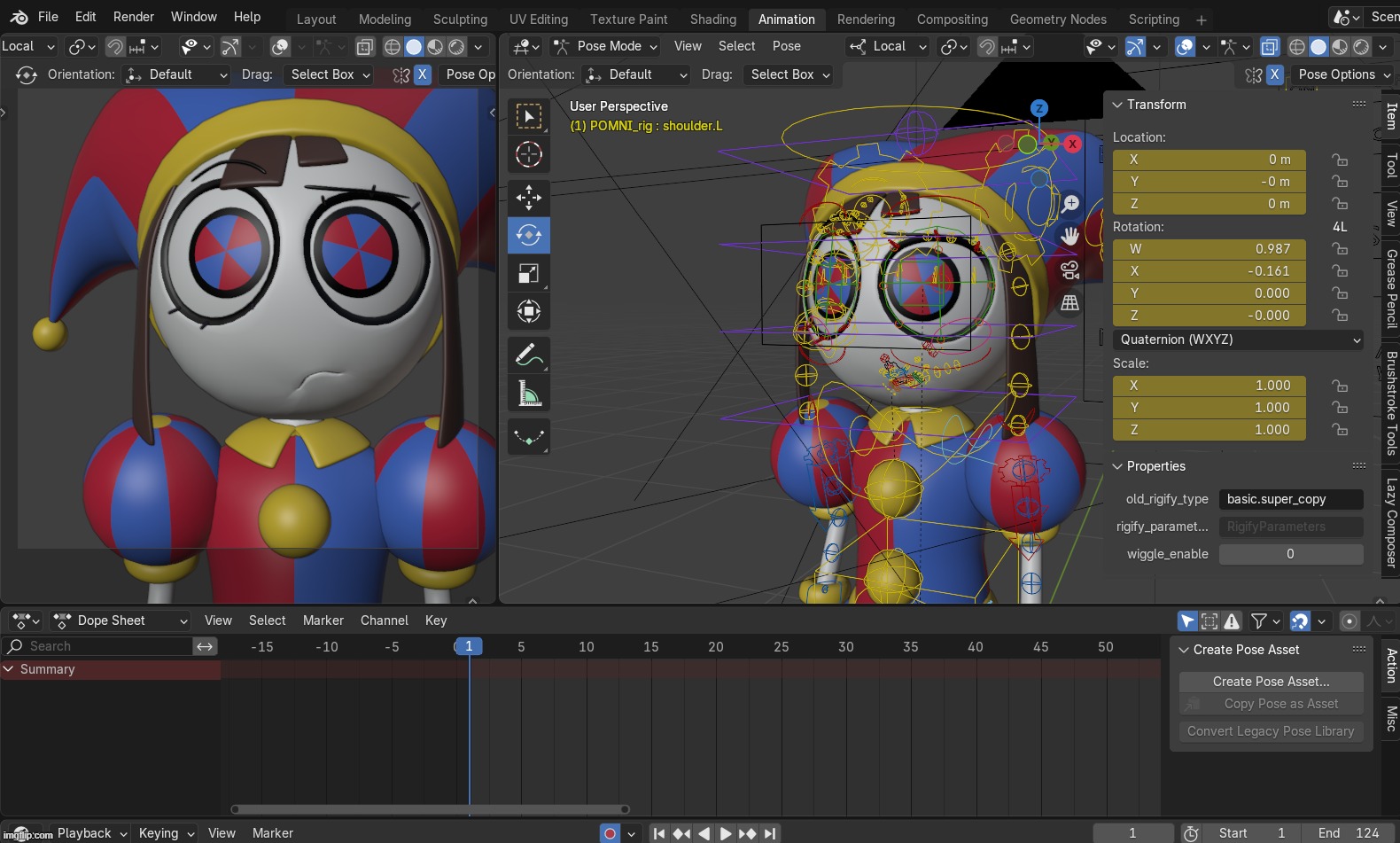The width and height of the screenshot is (1400, 843).
Task: Activate the 3D Cursor tool
Action: pyautogui.click(x=528, y=154)
